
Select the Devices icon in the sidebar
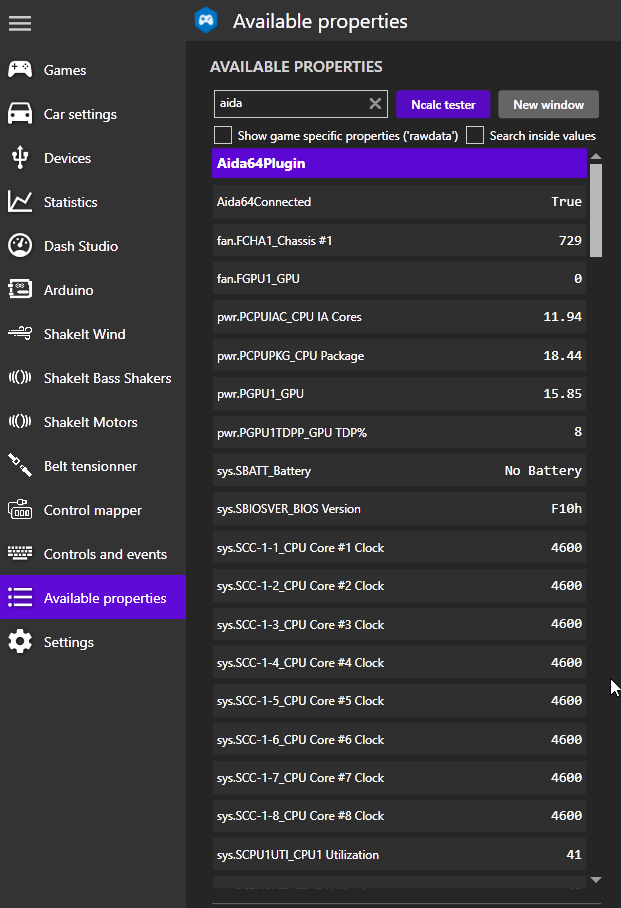21,157
